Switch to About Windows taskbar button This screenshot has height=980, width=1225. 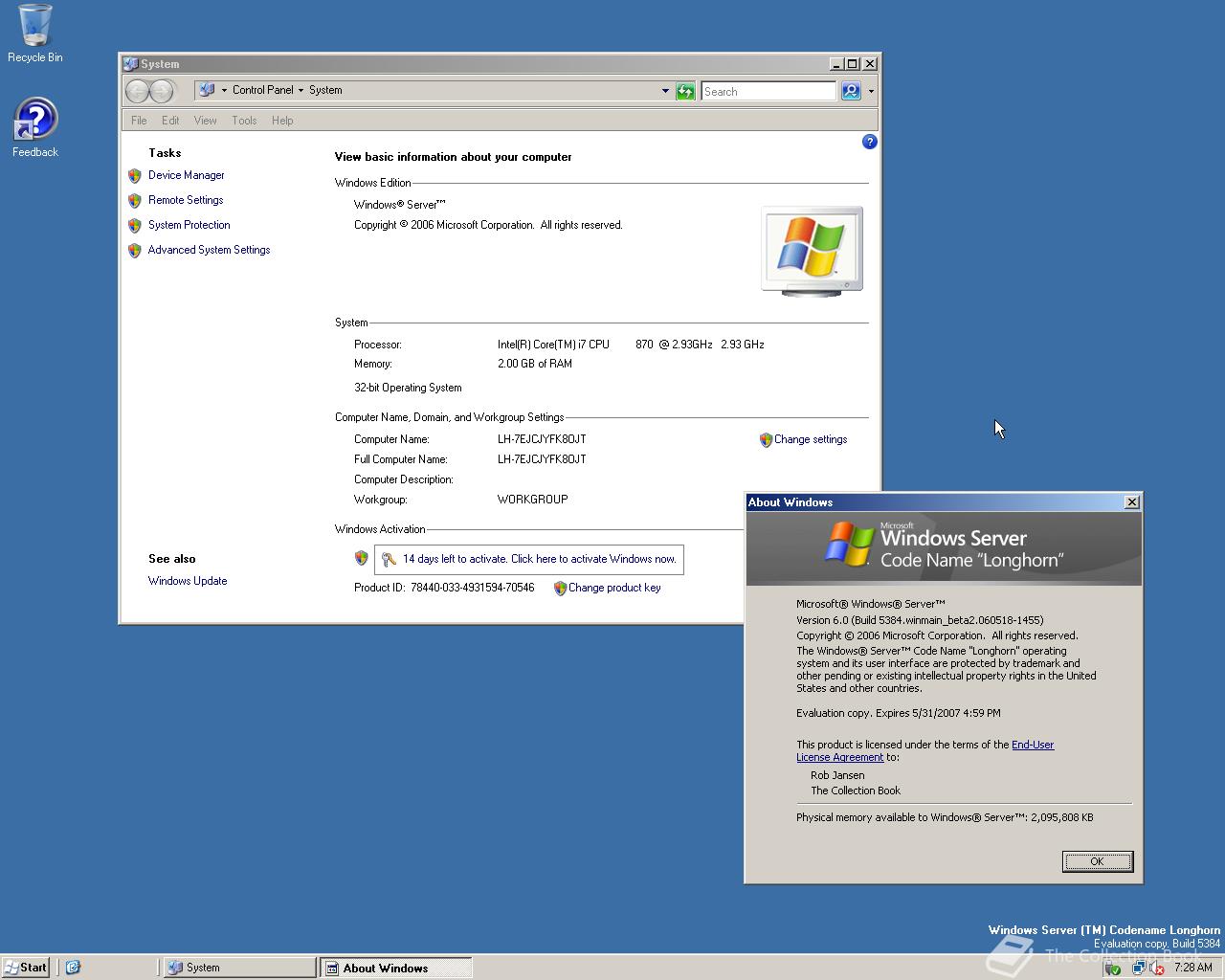pyautogui.click(x=395, y=968)
